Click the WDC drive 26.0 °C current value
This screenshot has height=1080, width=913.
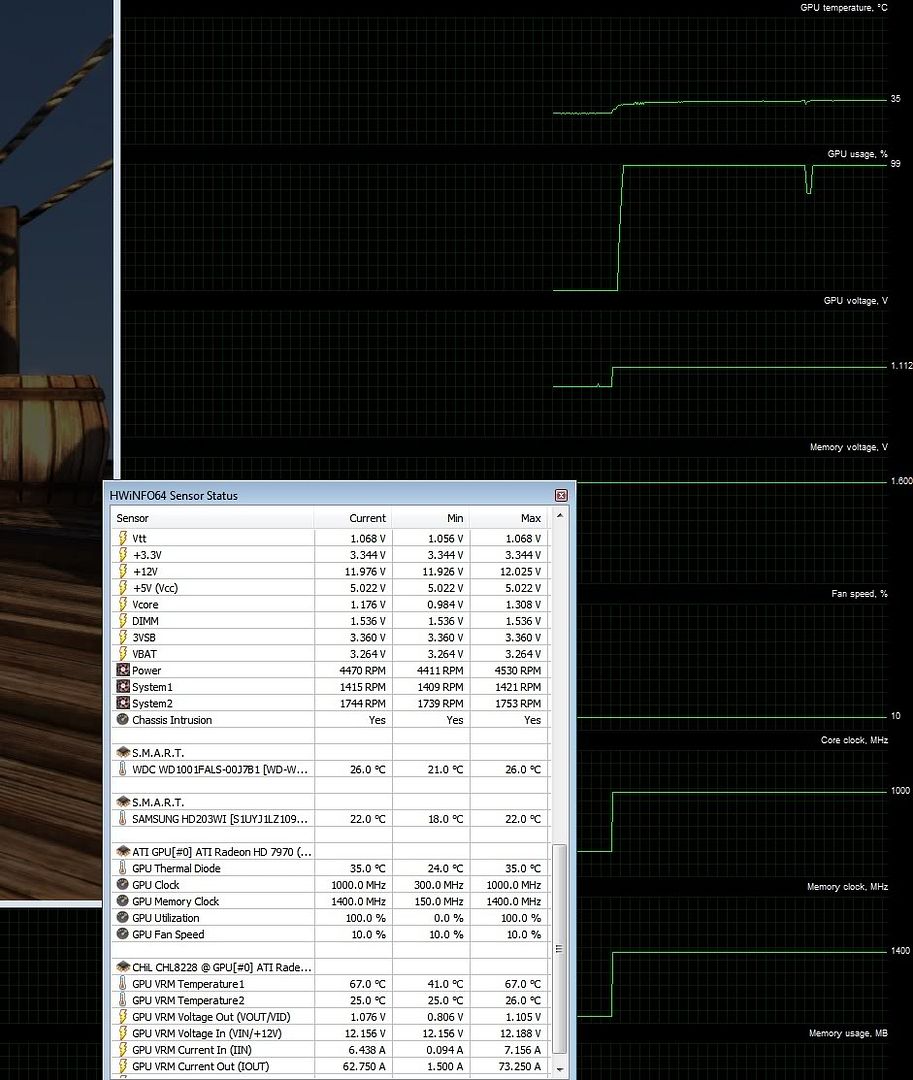[x=368, y=770]
